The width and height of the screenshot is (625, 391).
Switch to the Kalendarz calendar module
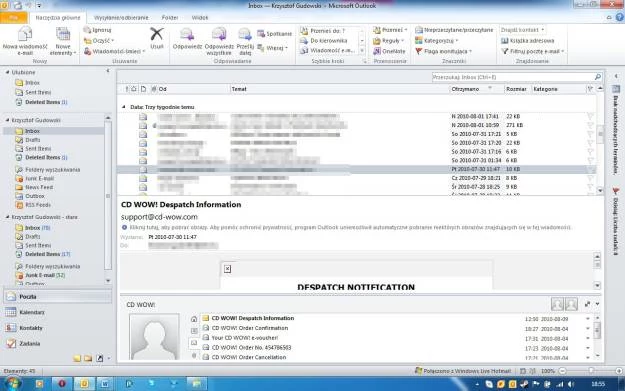(x=57, y=312)
